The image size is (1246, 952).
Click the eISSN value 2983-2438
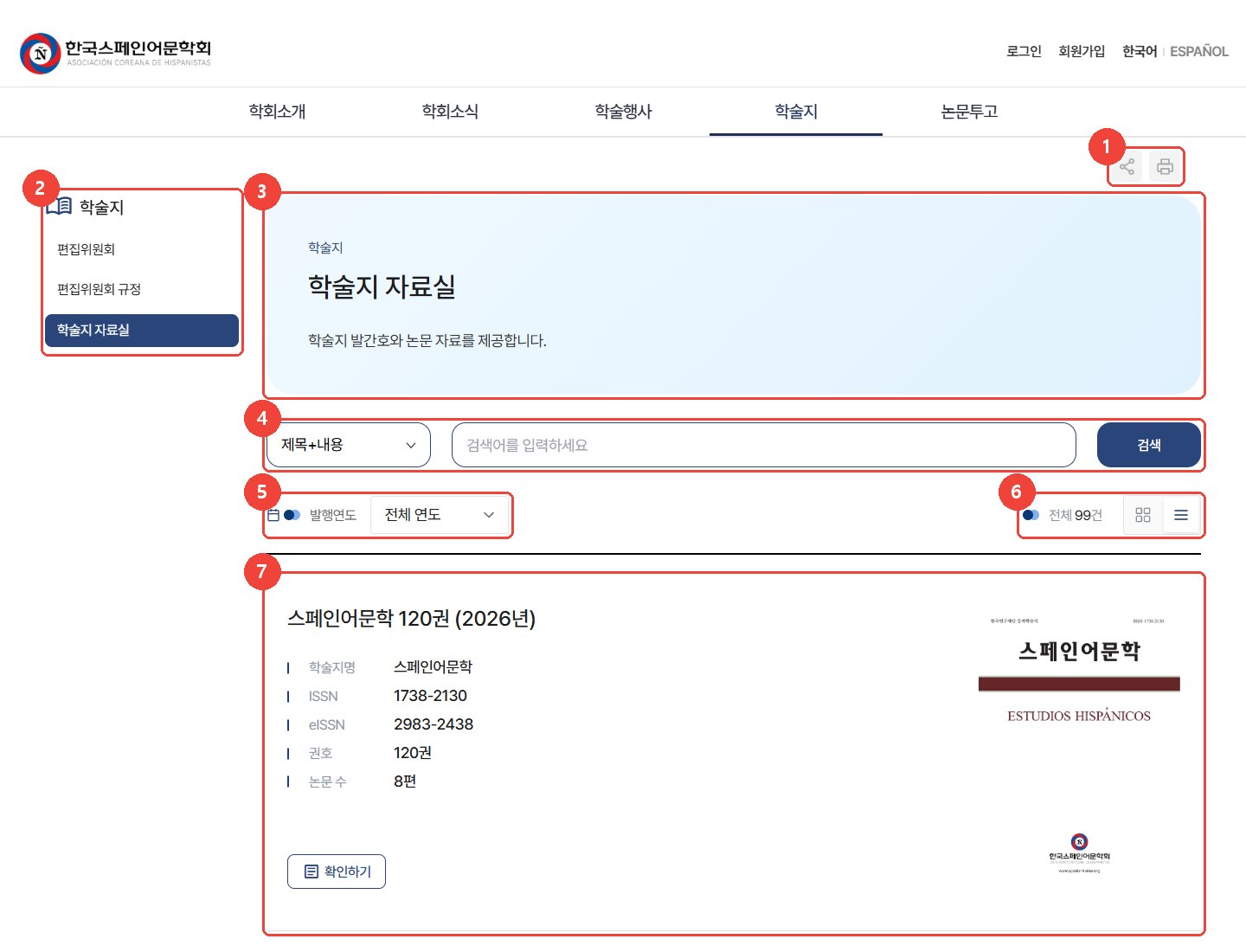point(434,724)
